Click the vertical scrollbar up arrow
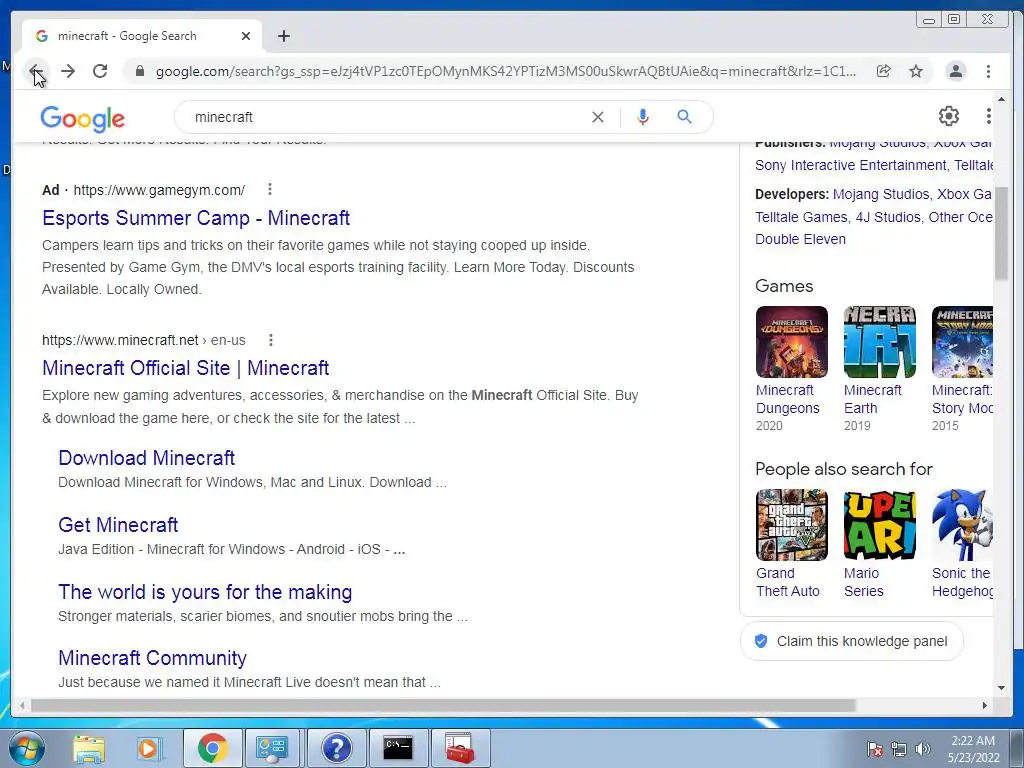The image size is (1024, 768). [x=1001, y=100]
